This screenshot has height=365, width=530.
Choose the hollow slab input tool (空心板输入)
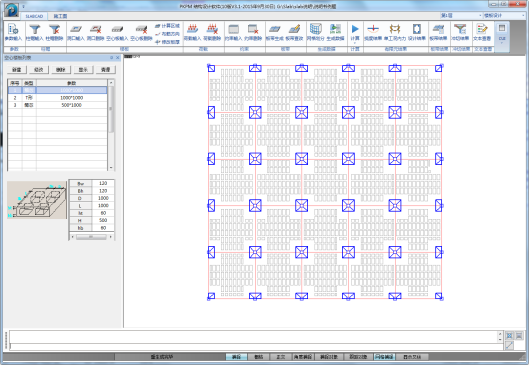coord(117,32)
